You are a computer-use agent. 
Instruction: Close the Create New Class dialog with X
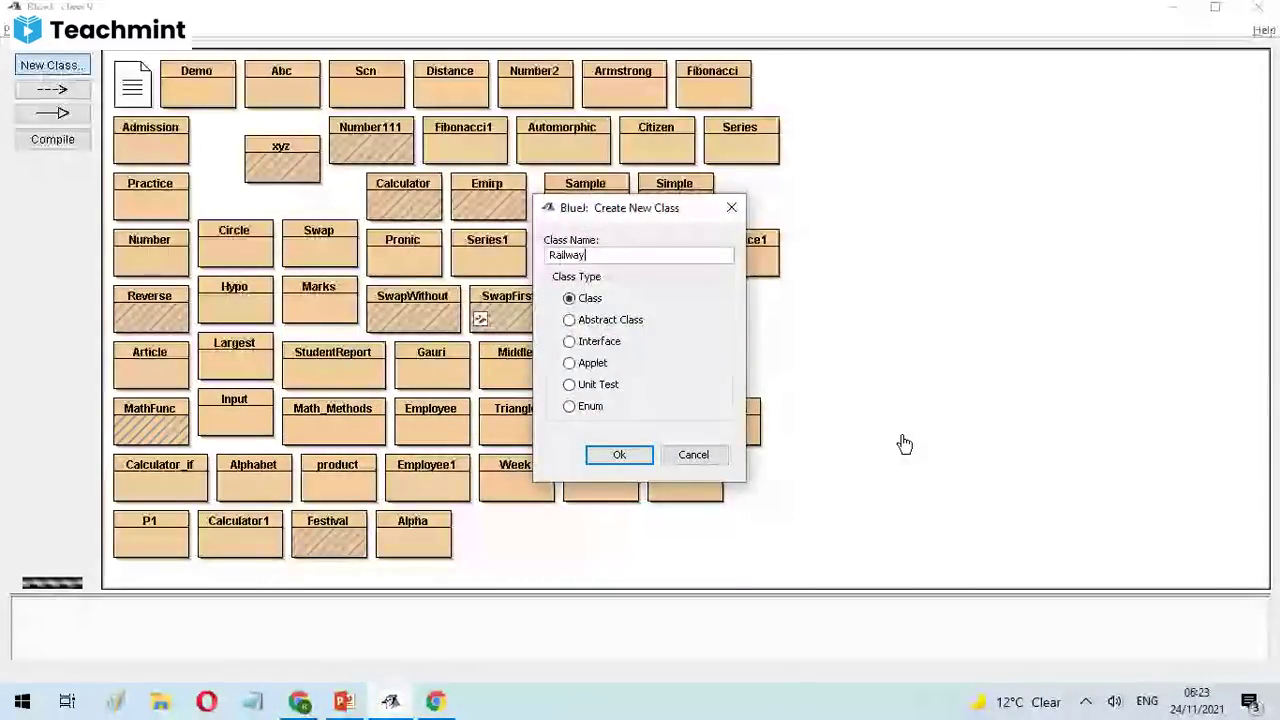[x=731, y=208]
